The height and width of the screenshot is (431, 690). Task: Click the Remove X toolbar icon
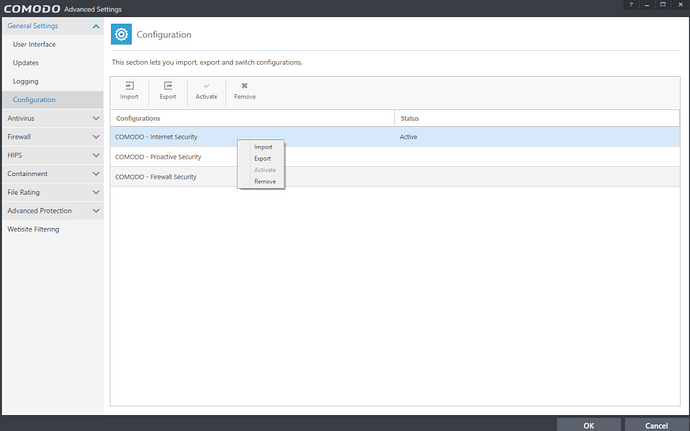245,86
